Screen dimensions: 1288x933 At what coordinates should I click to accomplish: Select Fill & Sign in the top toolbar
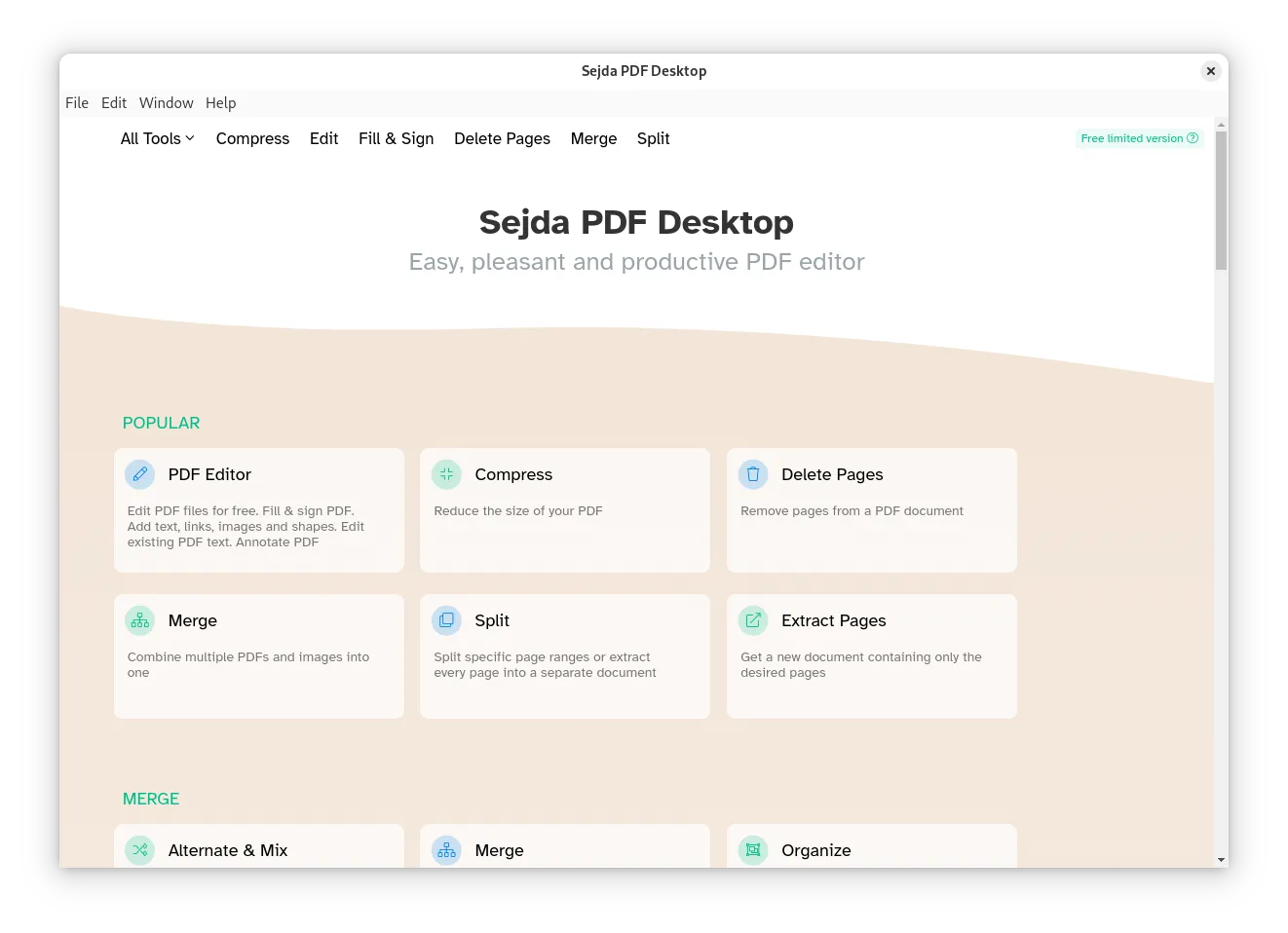396,138
